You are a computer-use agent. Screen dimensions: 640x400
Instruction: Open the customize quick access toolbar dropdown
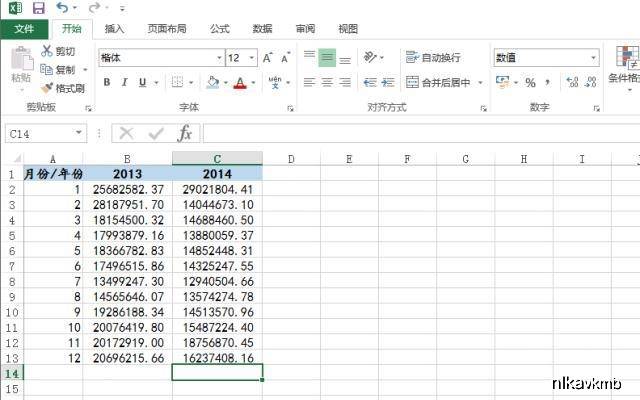click(x=122, y=8)
